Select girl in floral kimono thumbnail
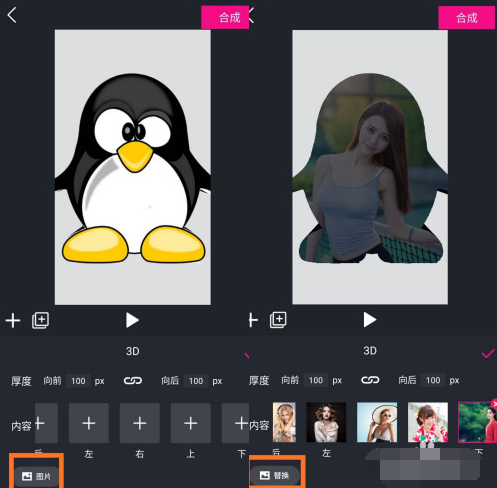497x488 pixels. pyautogui.click(x=428, y=422)
